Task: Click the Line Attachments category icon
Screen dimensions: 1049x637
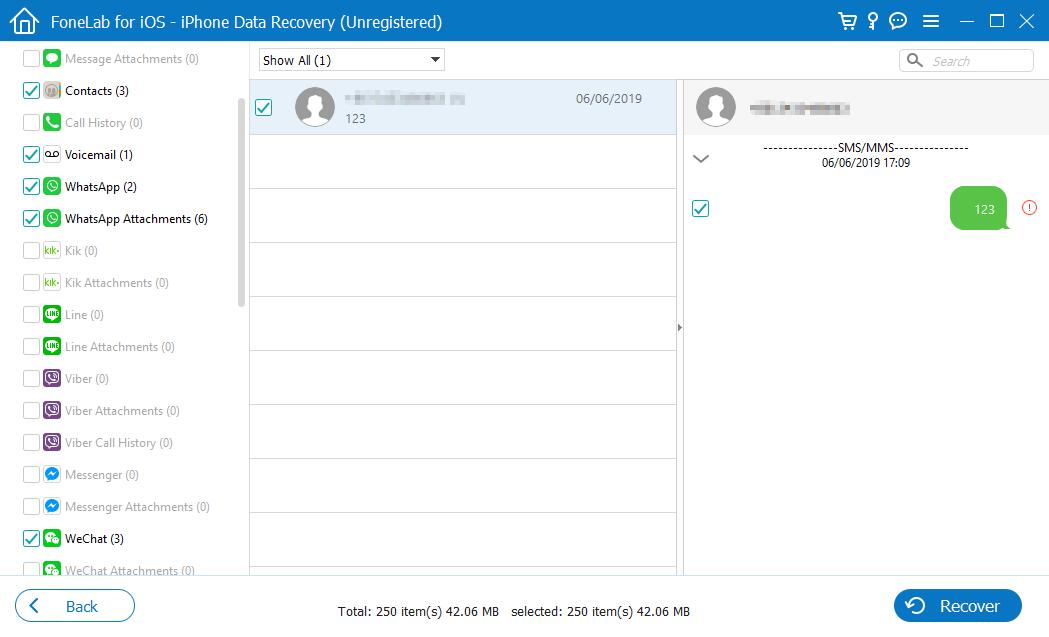Action: pyautogui.click(x=52, y=347)
